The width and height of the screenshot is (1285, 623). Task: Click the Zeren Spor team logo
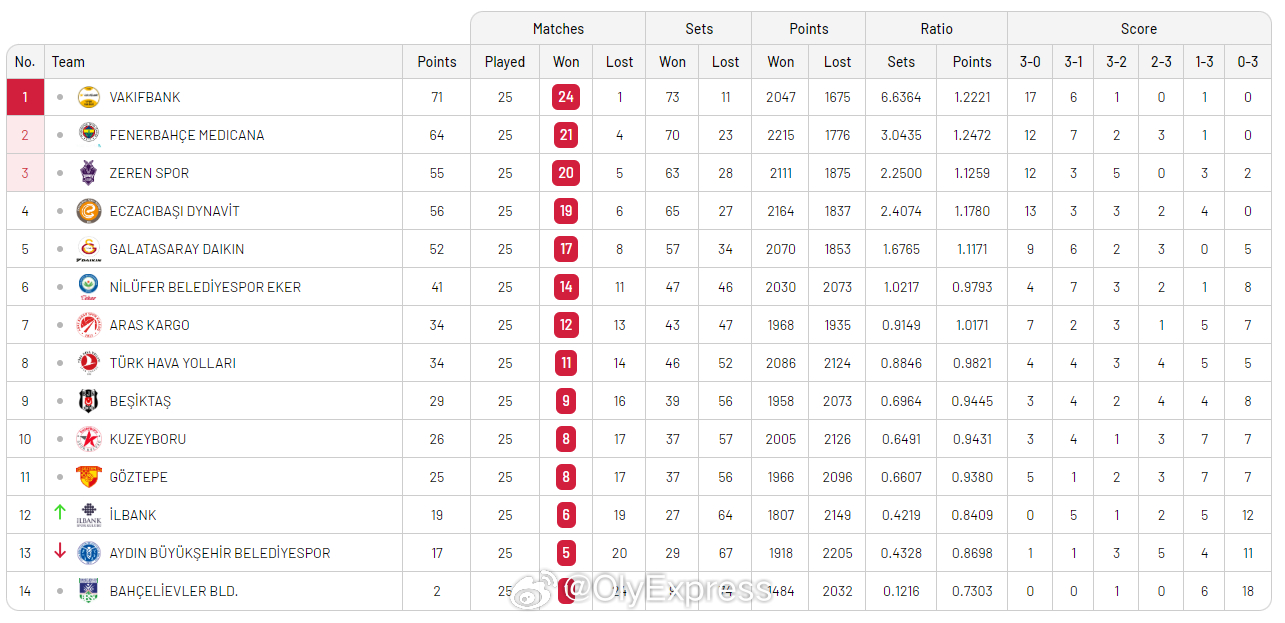[89, 173]
